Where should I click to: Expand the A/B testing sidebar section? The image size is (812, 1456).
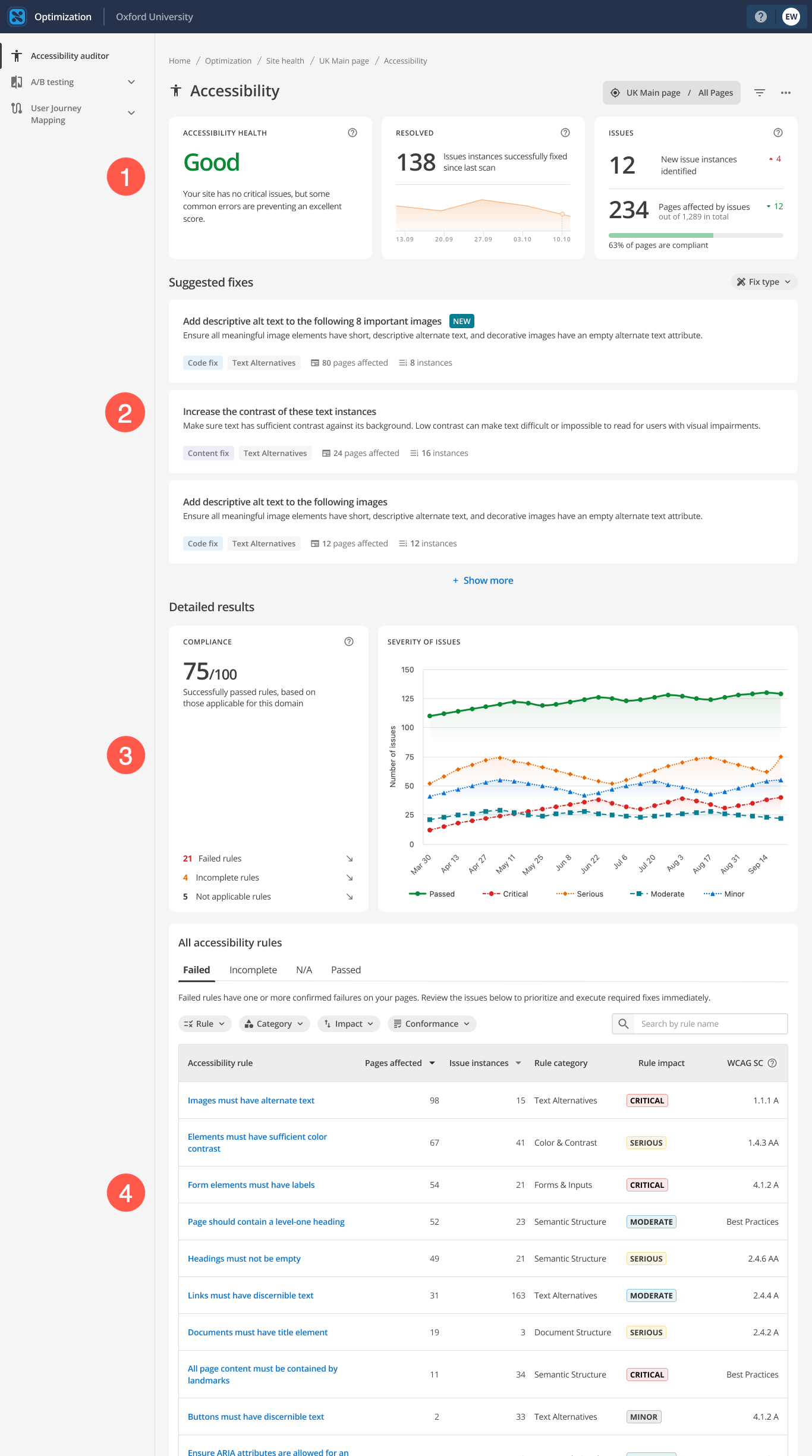pos(131,82)
